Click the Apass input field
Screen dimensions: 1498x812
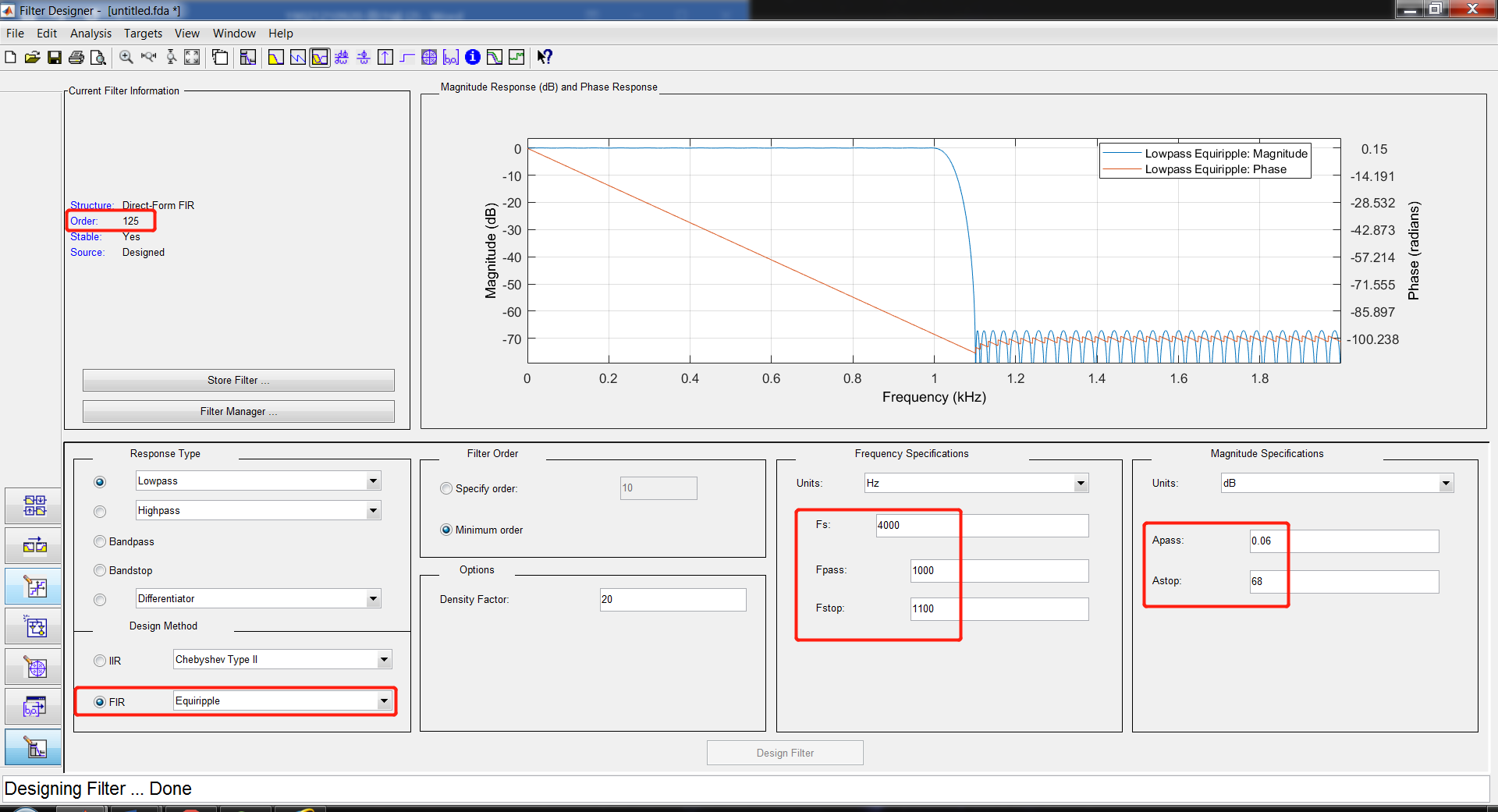[1344, 541]
